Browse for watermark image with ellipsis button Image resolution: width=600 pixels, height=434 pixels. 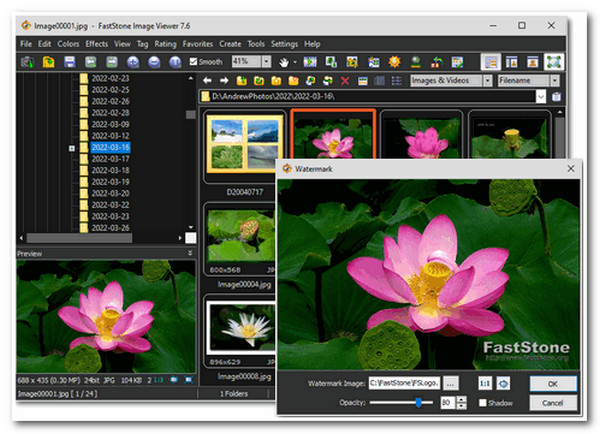pyautogui.click(x=450, y=383)
